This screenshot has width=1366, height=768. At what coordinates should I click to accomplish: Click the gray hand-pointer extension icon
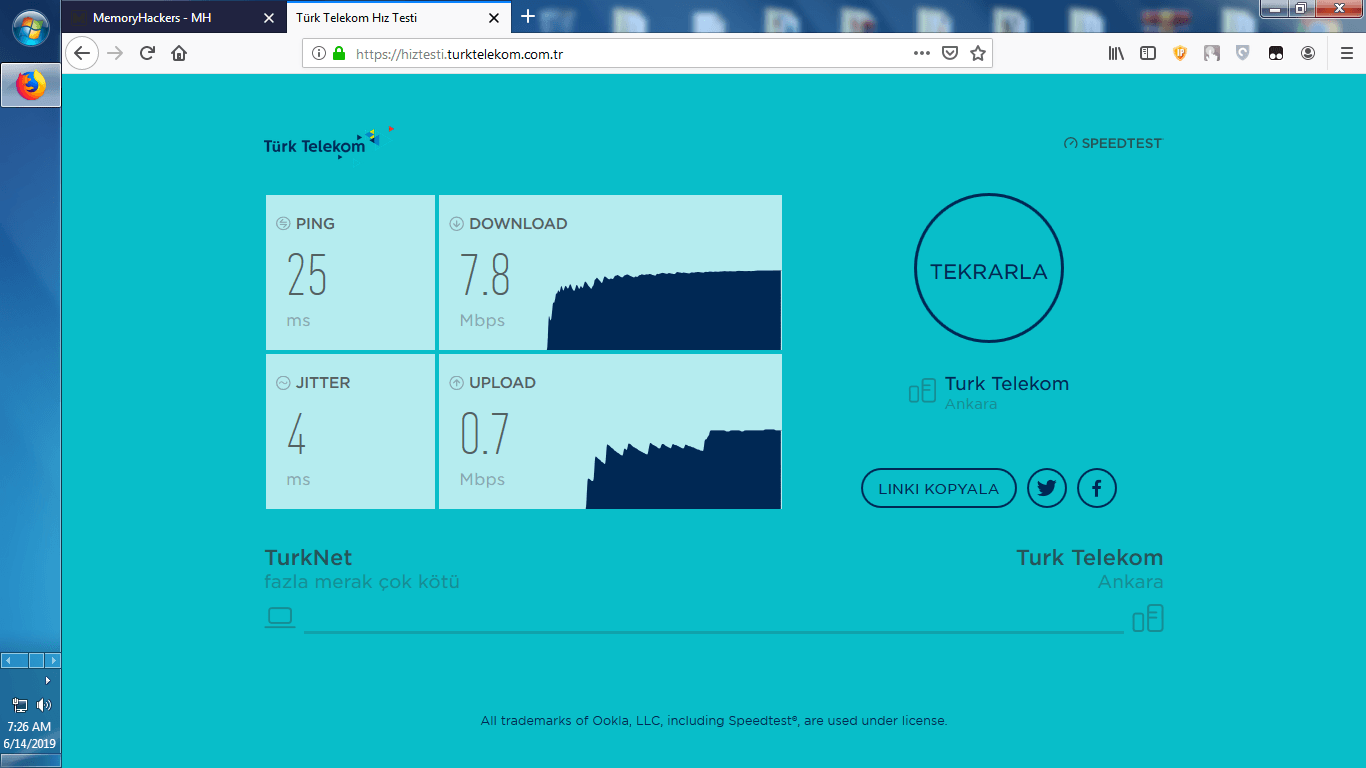tap(1212, 54)
